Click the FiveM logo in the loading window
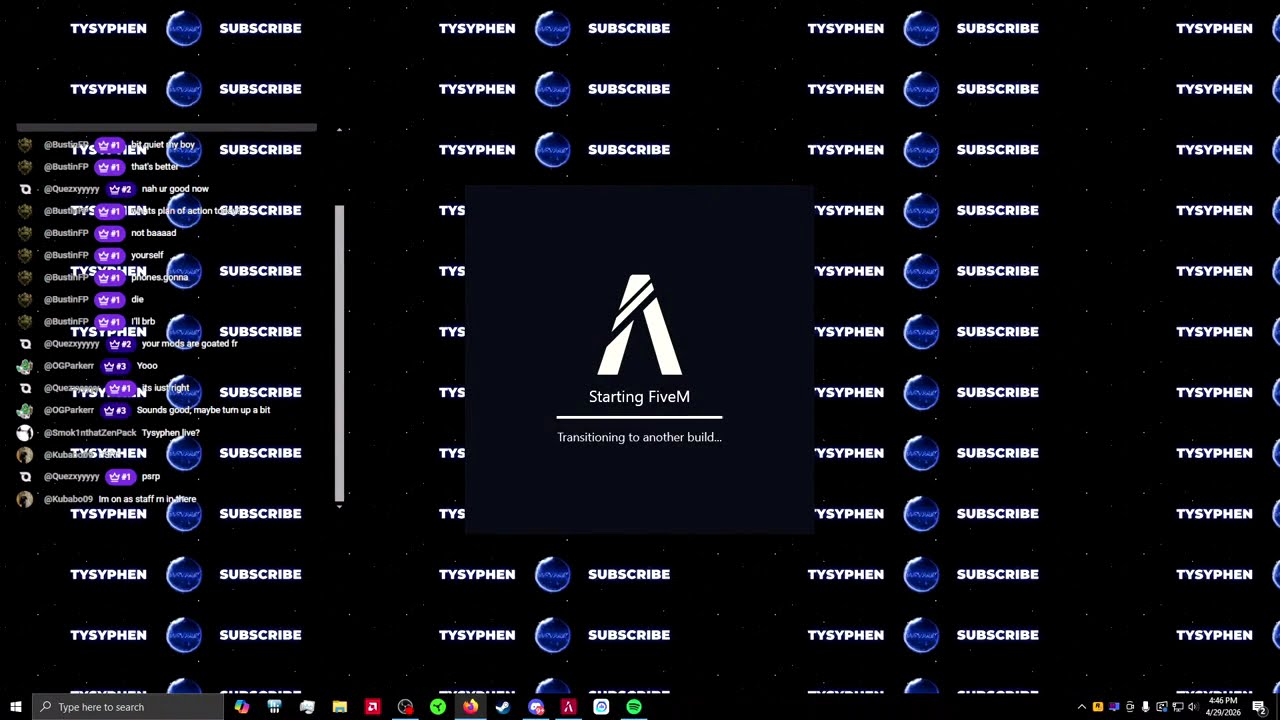The height and width of the screenshot is (720, 1280). coord(639,325)
